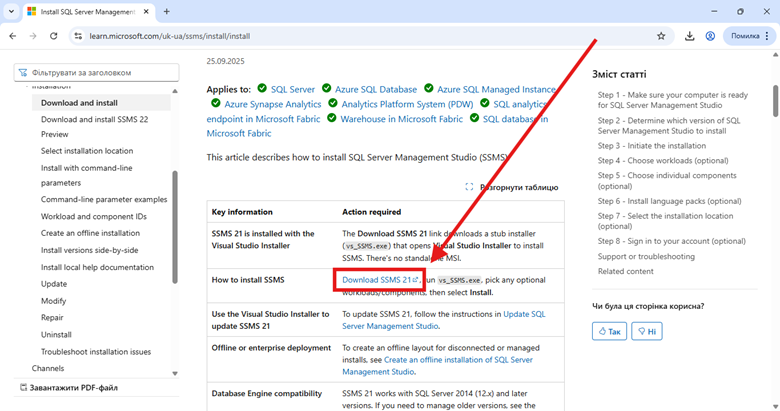Click the filter funnel icon
Screen dimensions: 780x411
(x=23, y=73)
